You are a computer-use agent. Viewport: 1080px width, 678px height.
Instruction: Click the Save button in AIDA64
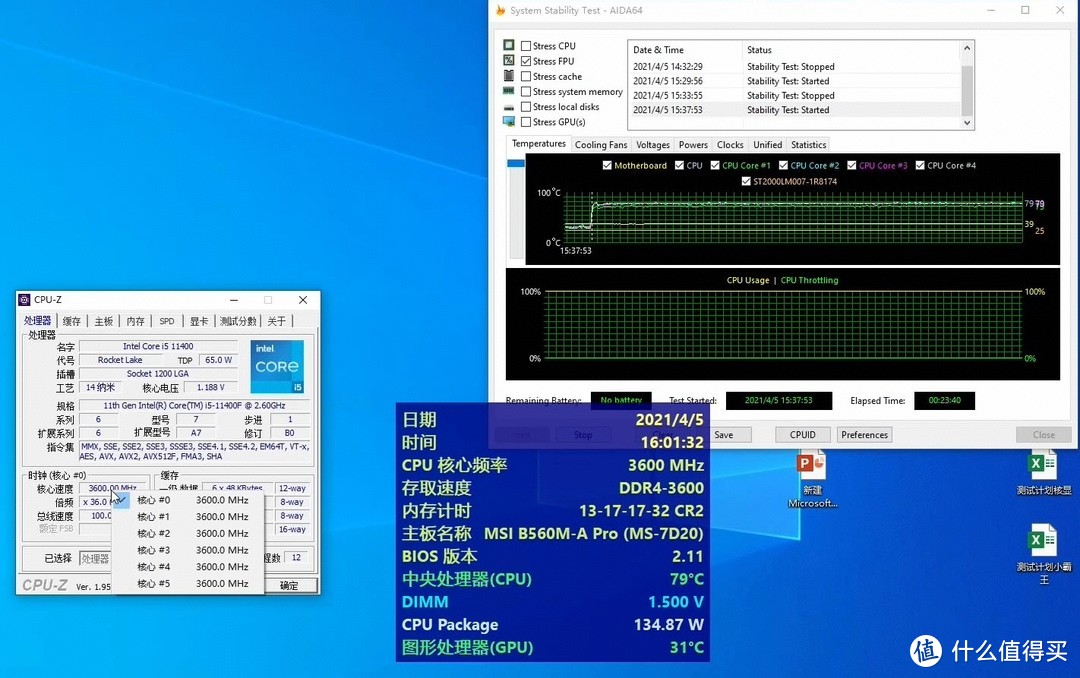723,435
